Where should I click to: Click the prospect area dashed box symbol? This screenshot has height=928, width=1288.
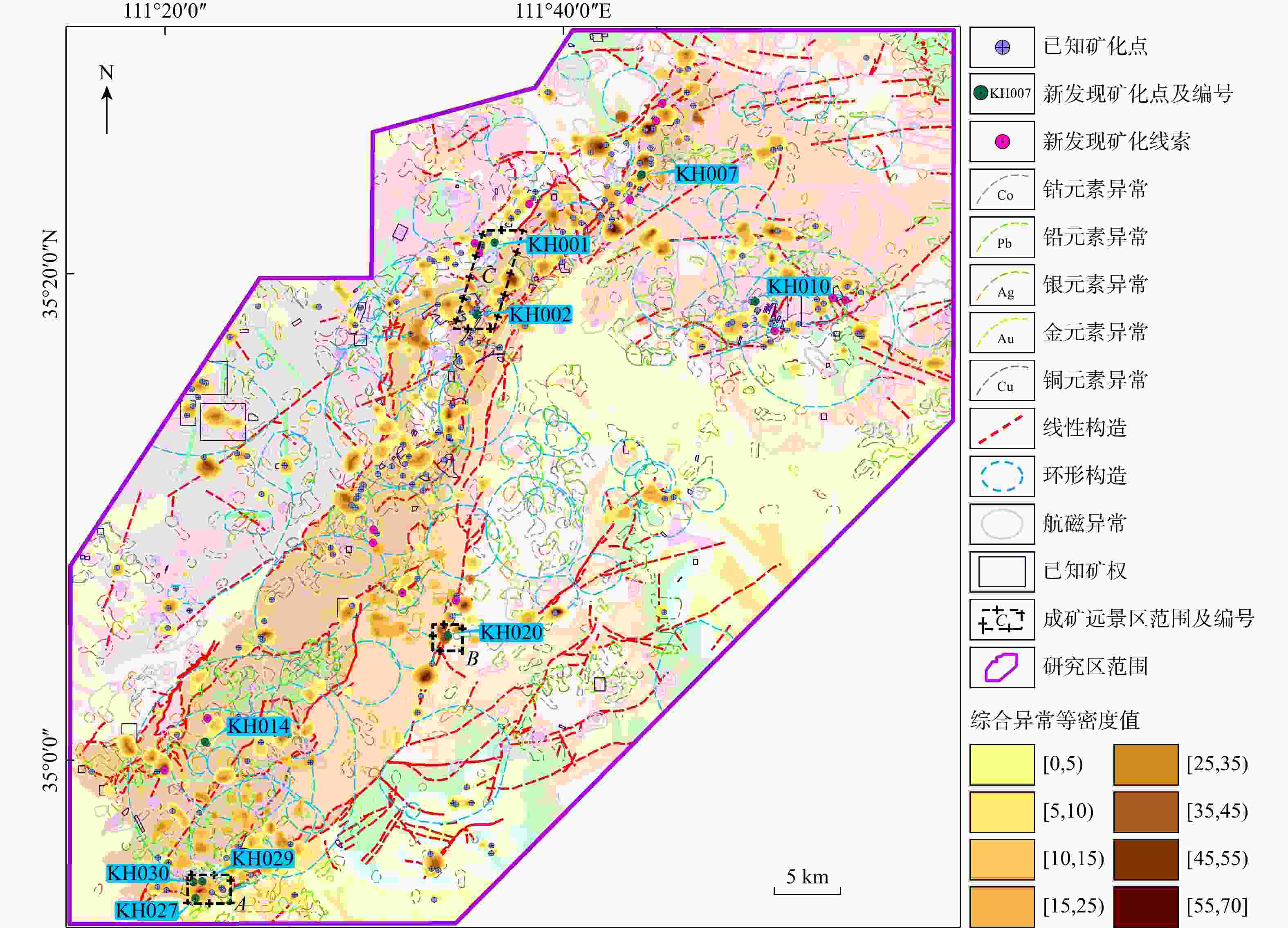click(x=1001, y=619)
